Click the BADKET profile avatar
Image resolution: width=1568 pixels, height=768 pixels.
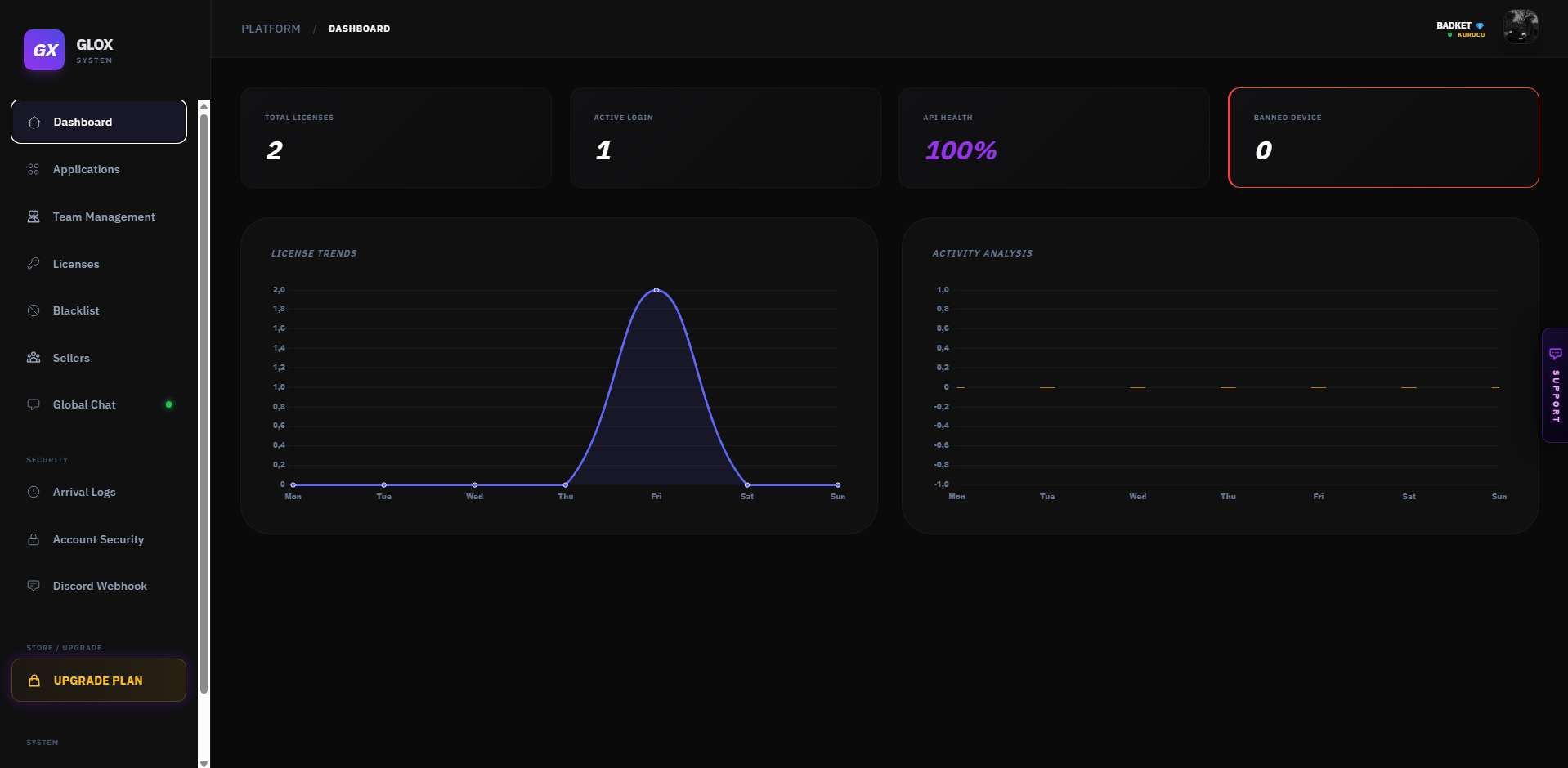[x=1521, y=27]
